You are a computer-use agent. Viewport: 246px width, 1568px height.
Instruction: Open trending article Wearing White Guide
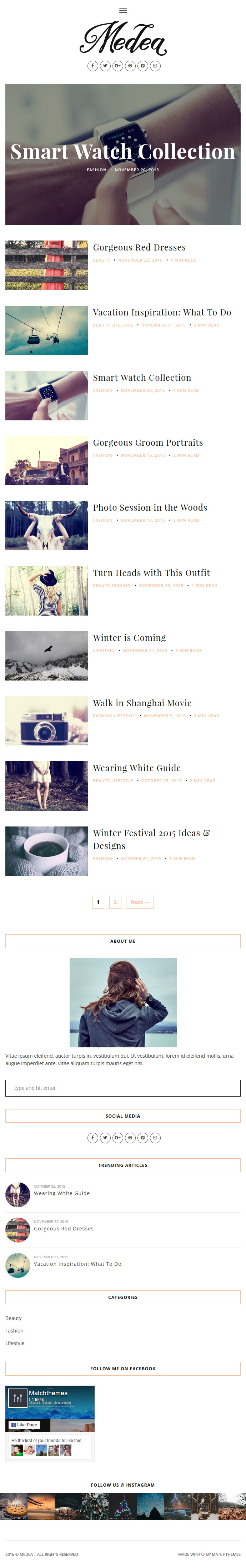point(61,1193)
